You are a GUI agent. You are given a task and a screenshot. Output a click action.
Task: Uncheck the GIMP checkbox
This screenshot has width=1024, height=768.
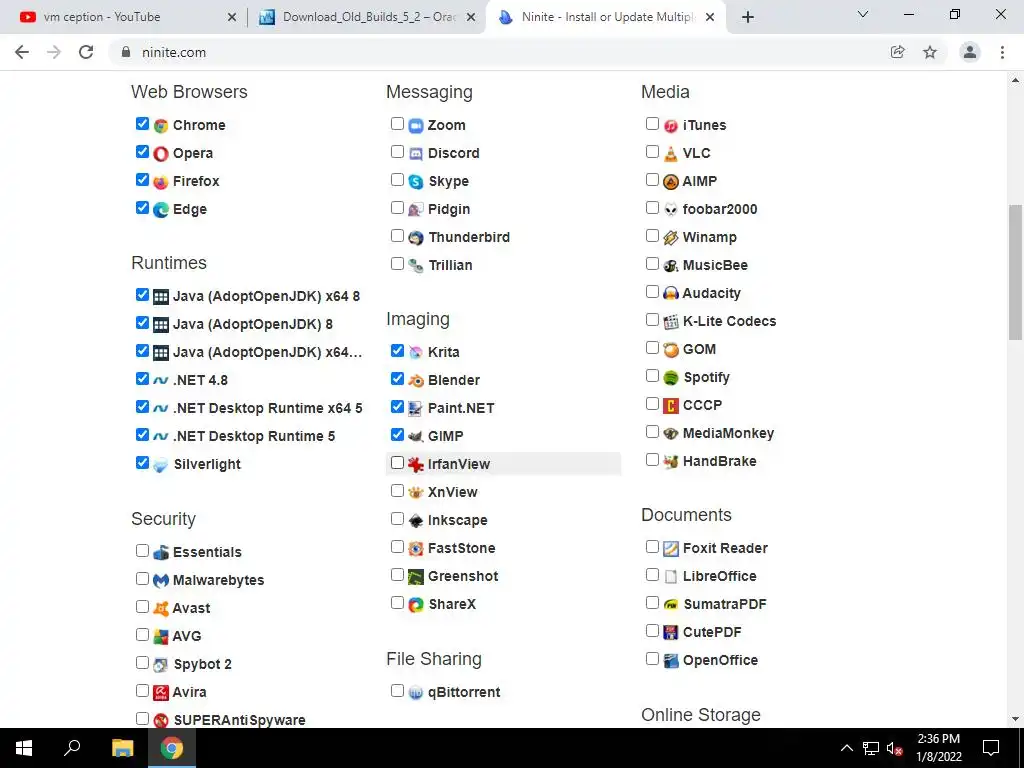(397, 434)
